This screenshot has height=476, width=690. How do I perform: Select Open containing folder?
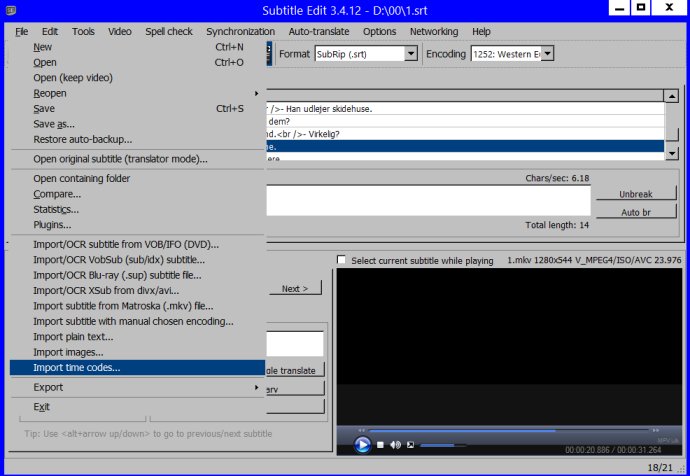[x=137, y=178]
